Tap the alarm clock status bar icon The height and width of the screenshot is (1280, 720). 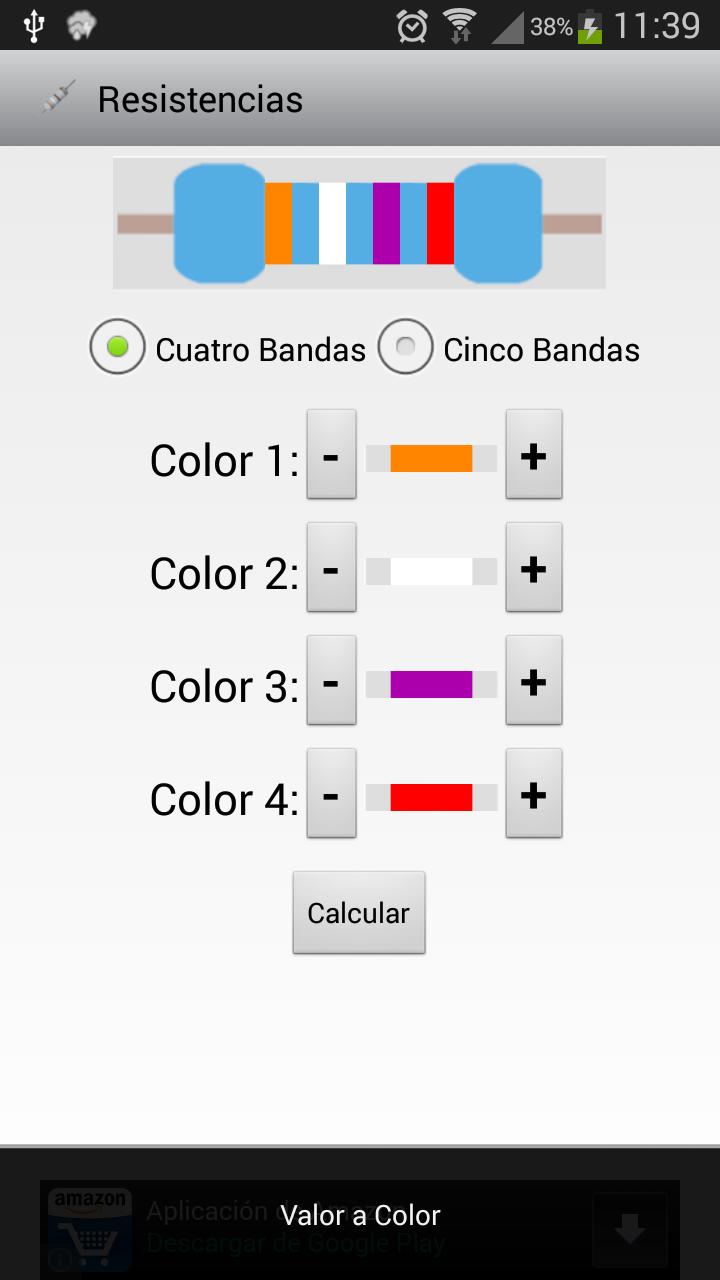(x=411, y=26)
